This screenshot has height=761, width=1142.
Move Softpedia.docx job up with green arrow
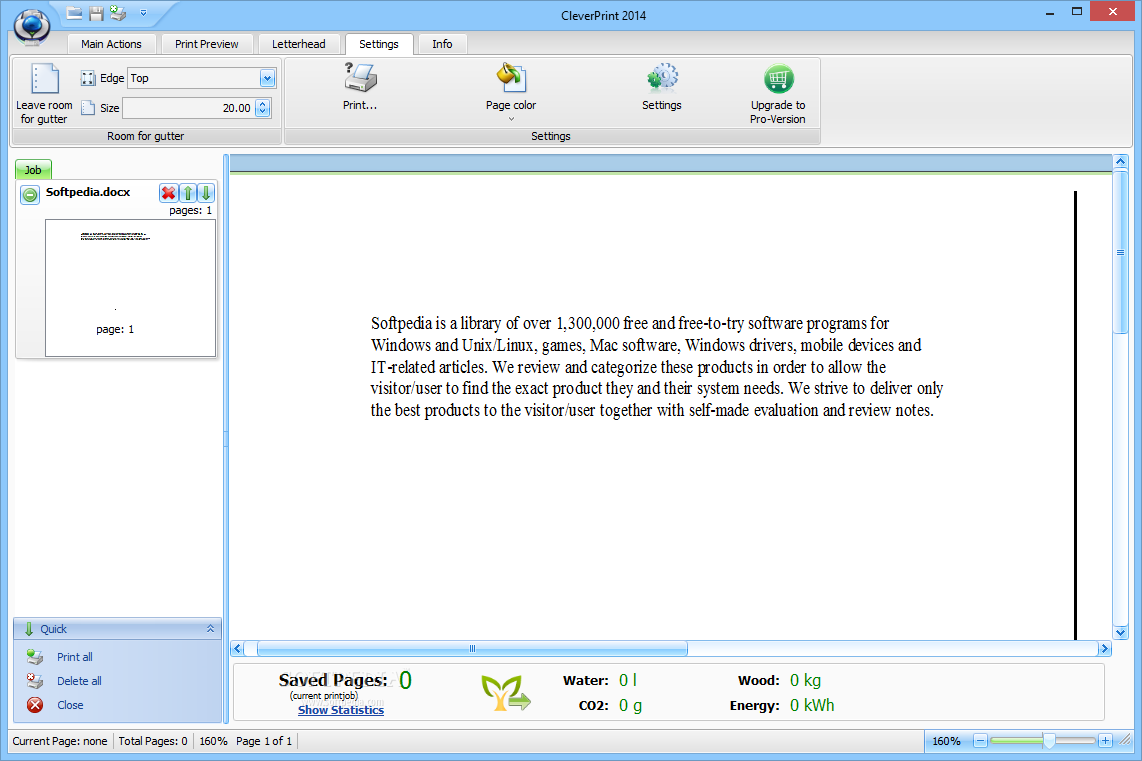click(x=188, y=193)
